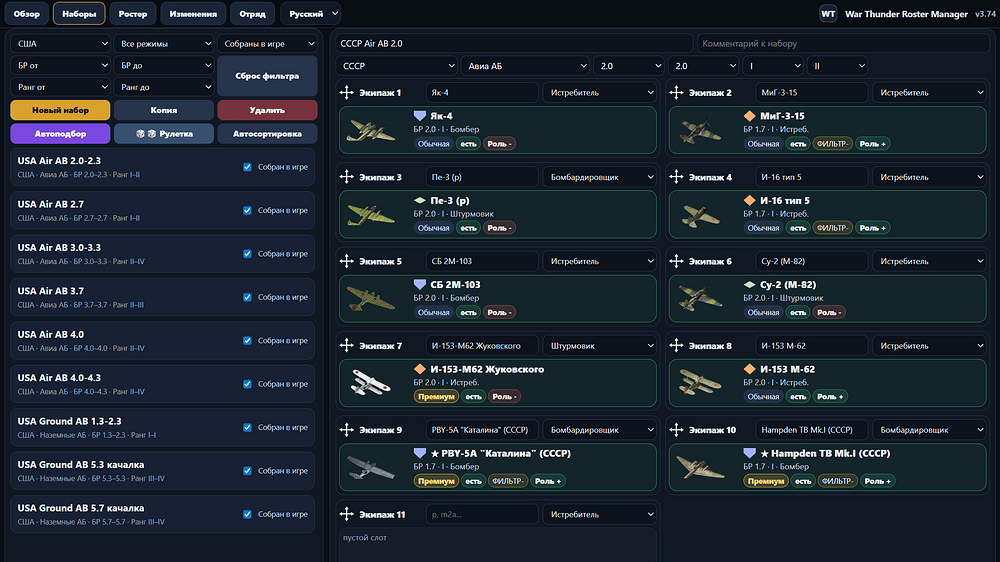Viewport: 1000px width, 562px height.
Task: Click the Комментарий к набору field
Action: (x=843, y=43)
